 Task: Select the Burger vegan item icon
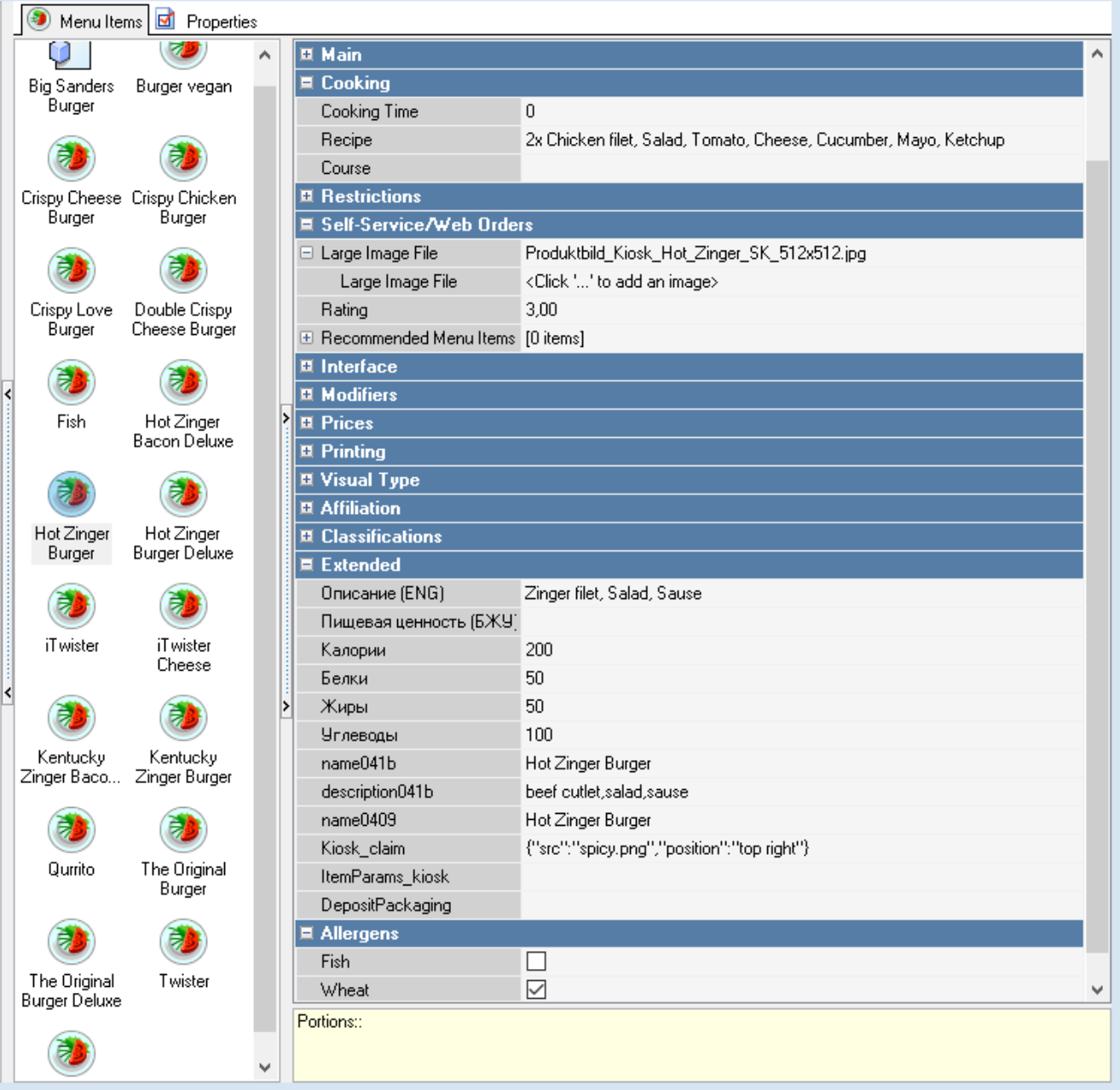[x=183, y=55]
